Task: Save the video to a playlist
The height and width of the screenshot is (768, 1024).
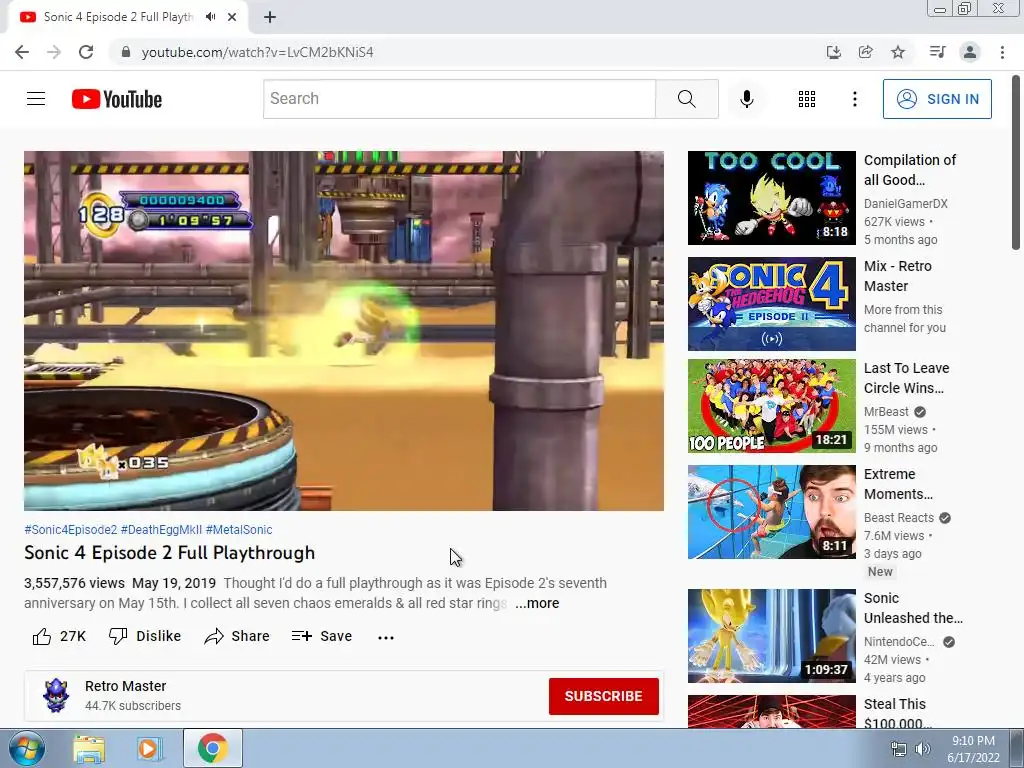Action: (322, 636)
